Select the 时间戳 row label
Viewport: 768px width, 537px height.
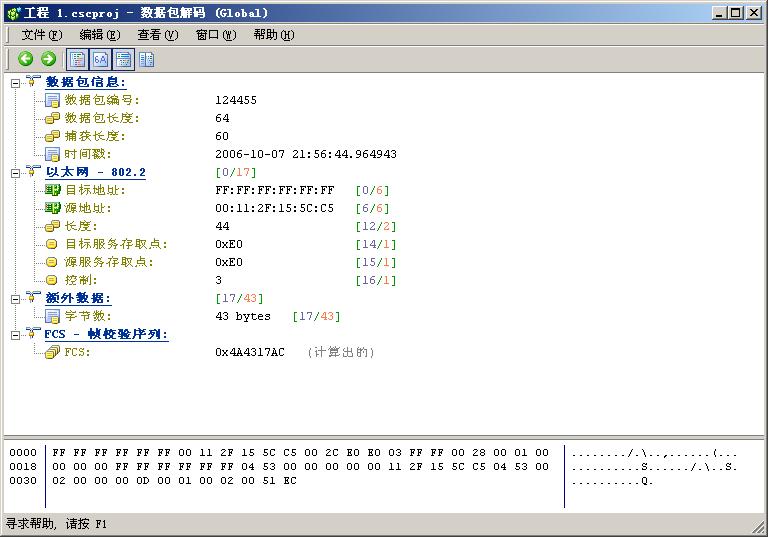click(x=88, y=154)
